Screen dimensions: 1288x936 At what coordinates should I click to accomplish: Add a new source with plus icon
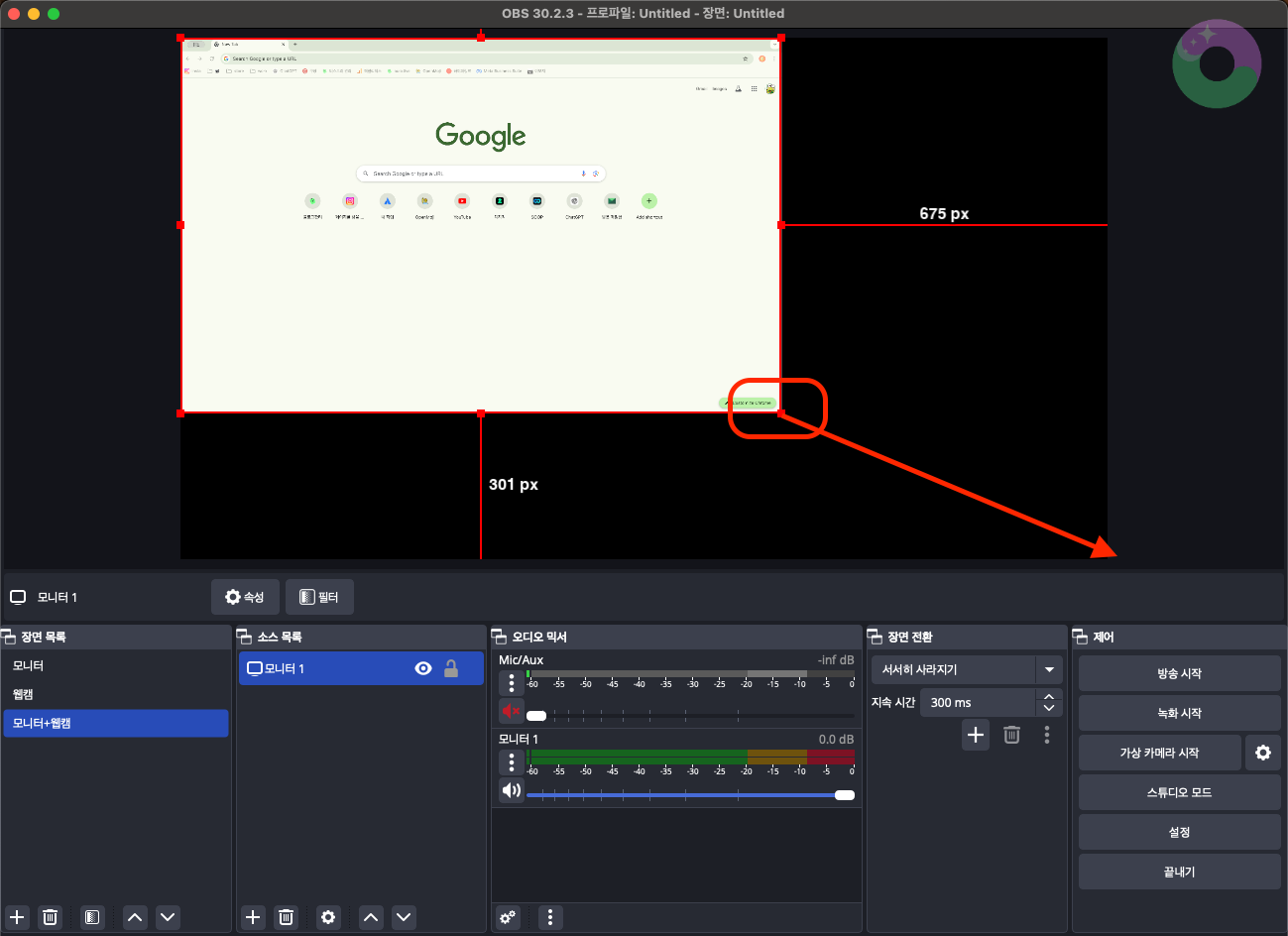pyautogui.click(x=253, y=917)
